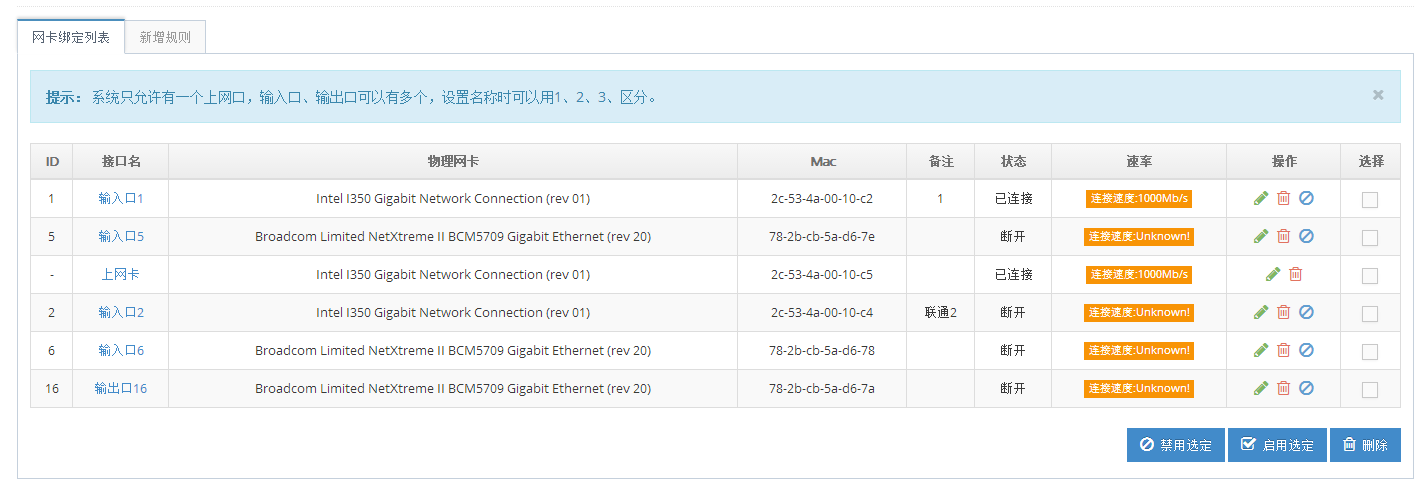The height and width of the screenshot is (483, 1425).
Task: Delete the 上网卡 row with trash icon
Action: (1296, 274)
